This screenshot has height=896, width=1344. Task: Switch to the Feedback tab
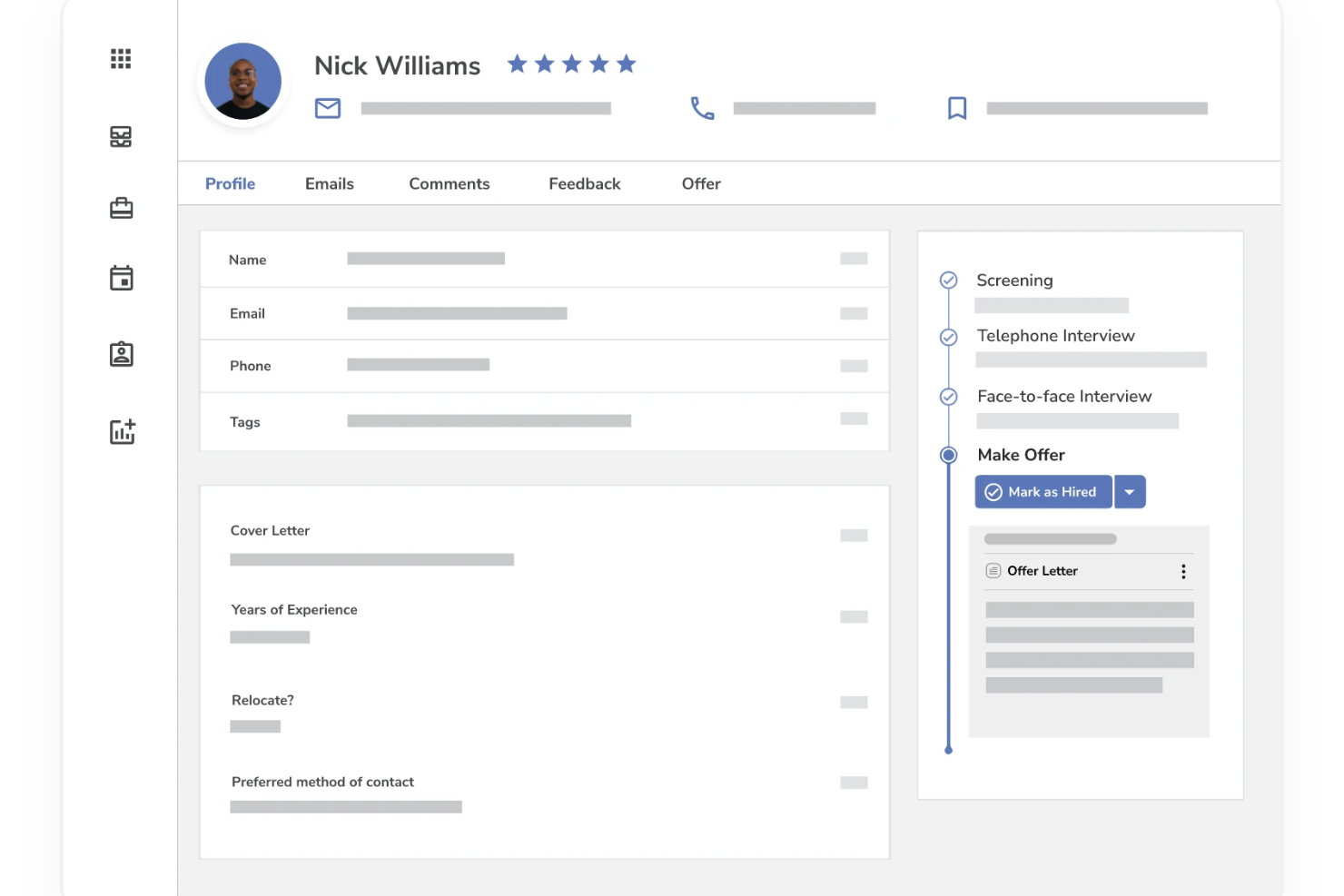click(584, 183)
